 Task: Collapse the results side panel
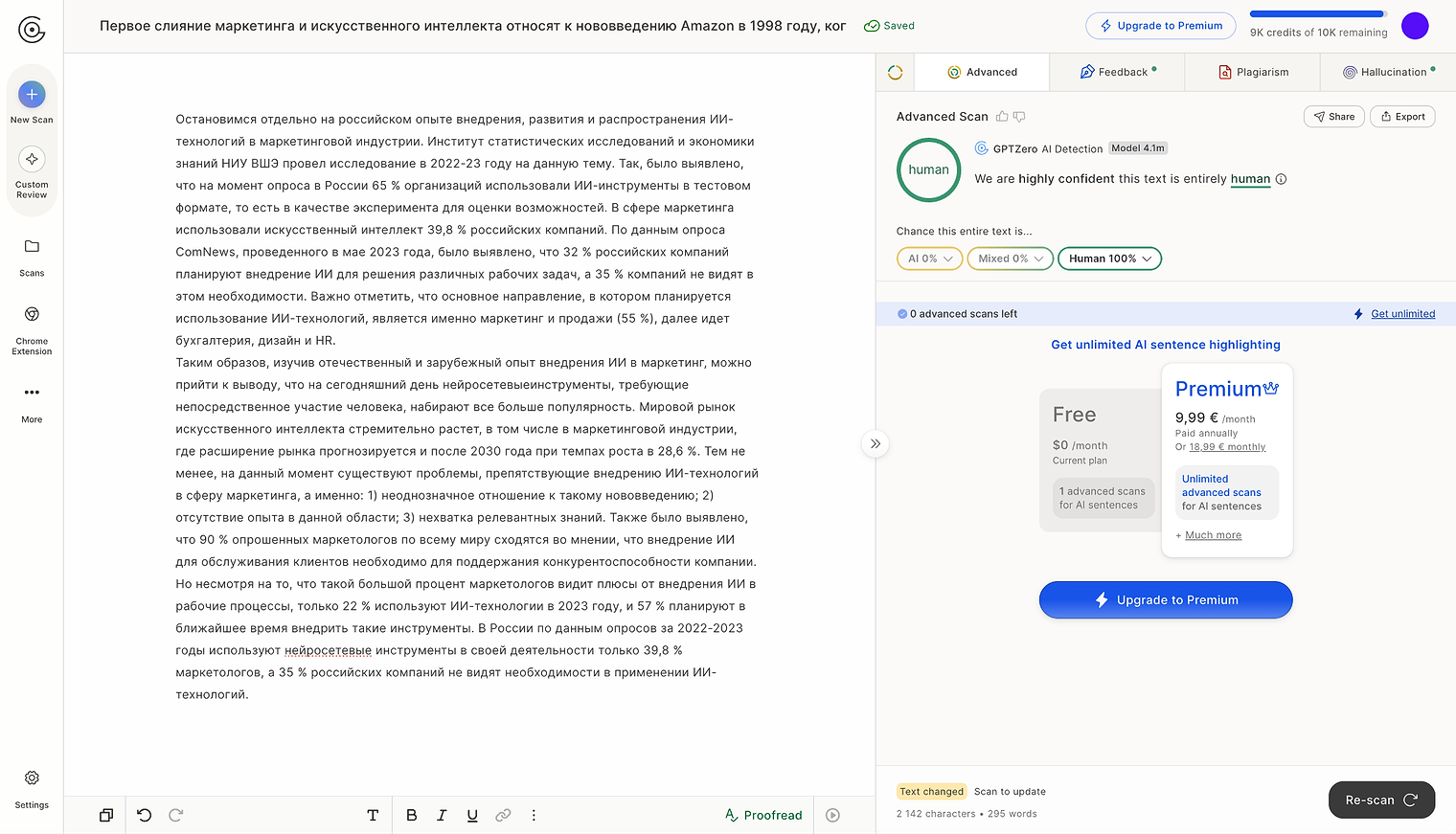(x=876, y=443)
